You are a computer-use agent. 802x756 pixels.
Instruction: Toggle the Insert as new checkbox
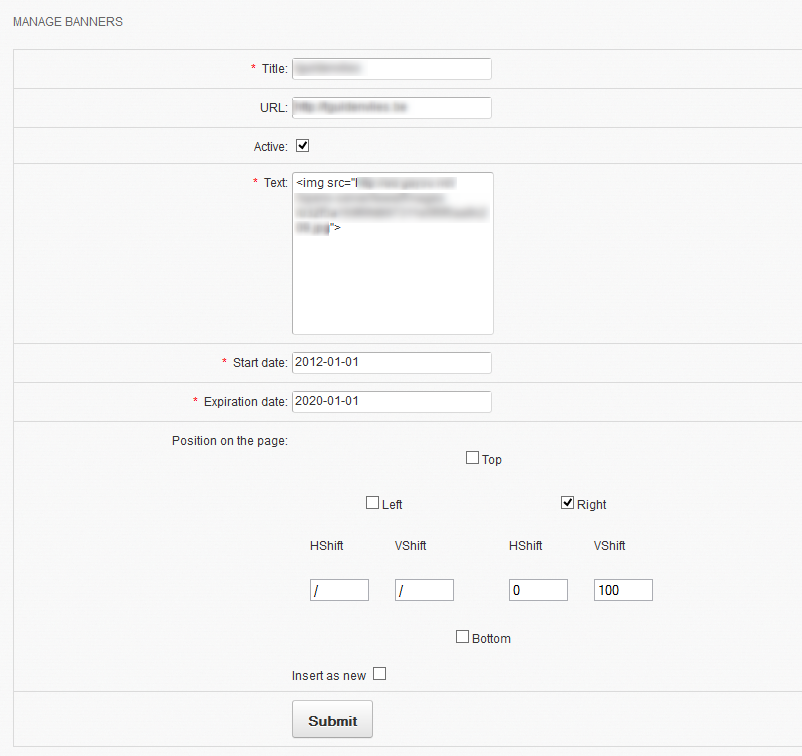click(379, 674)
